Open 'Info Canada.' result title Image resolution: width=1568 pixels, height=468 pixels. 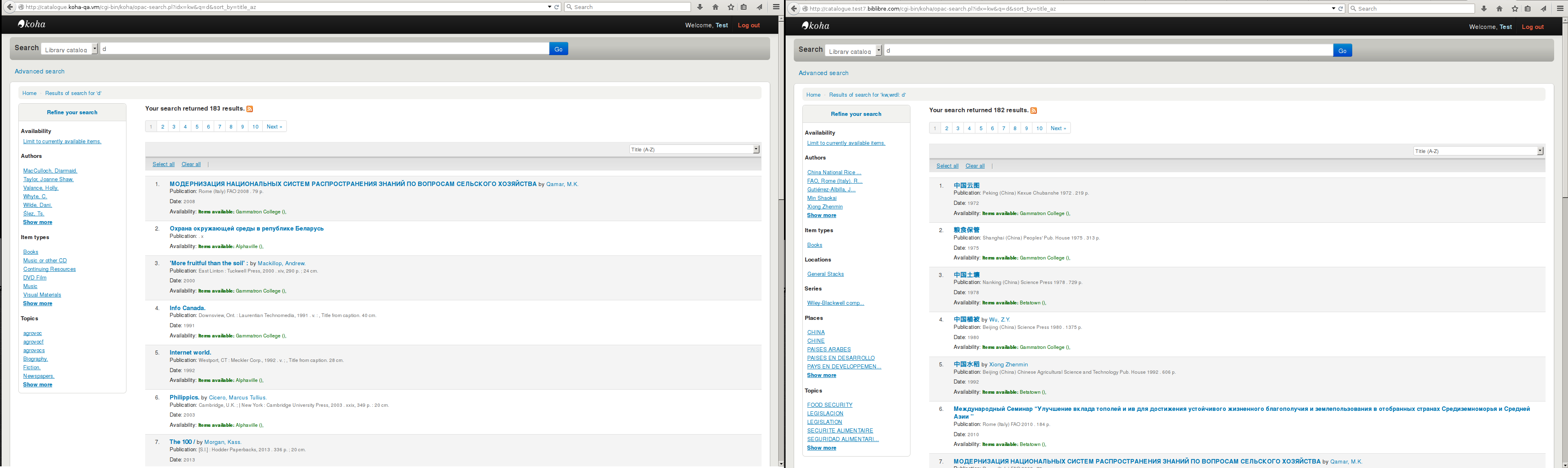point(188,308)
